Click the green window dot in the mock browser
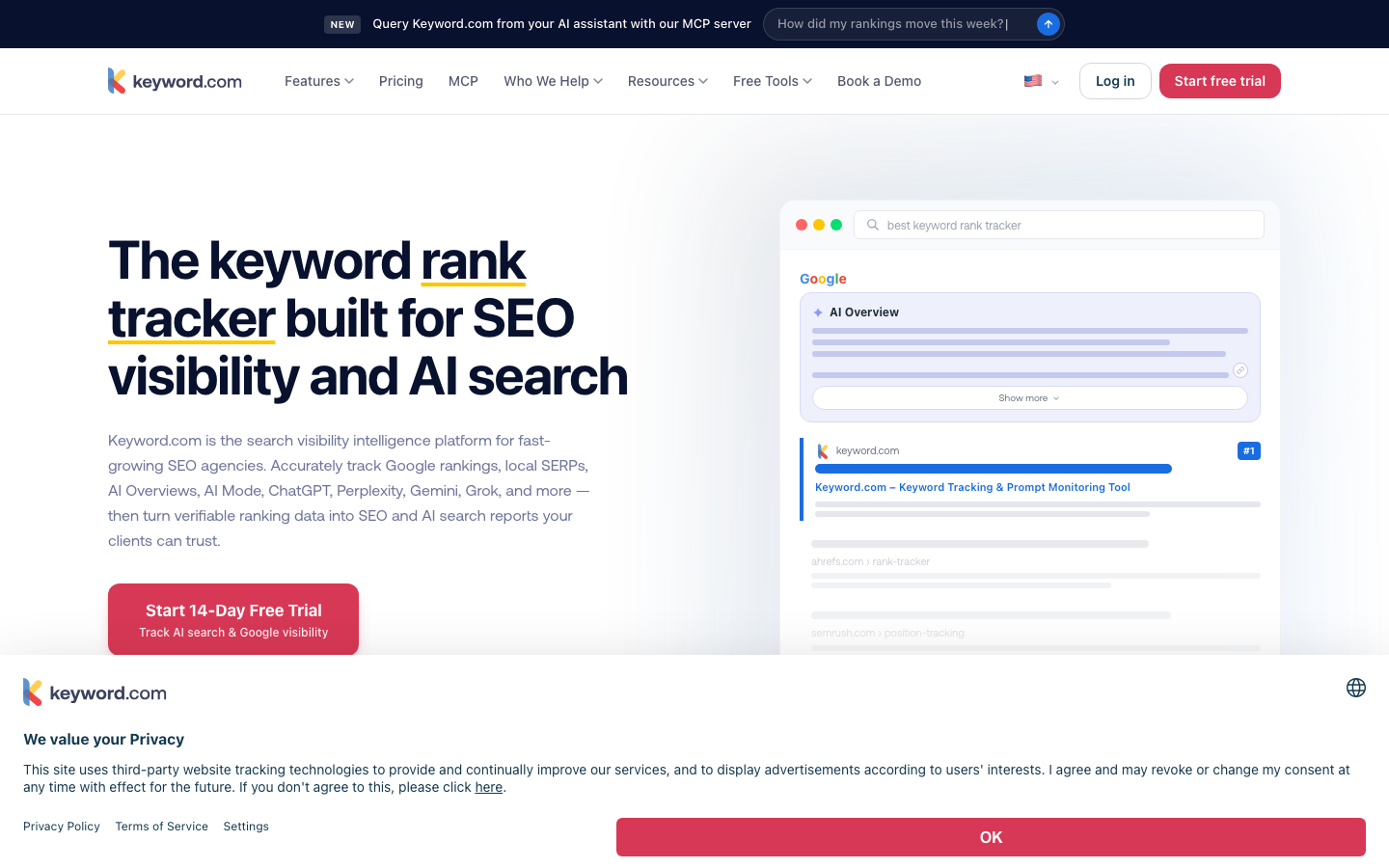The width and height of the screenshot is (1389, 868). pyautogui.click(x=836, y=225)
